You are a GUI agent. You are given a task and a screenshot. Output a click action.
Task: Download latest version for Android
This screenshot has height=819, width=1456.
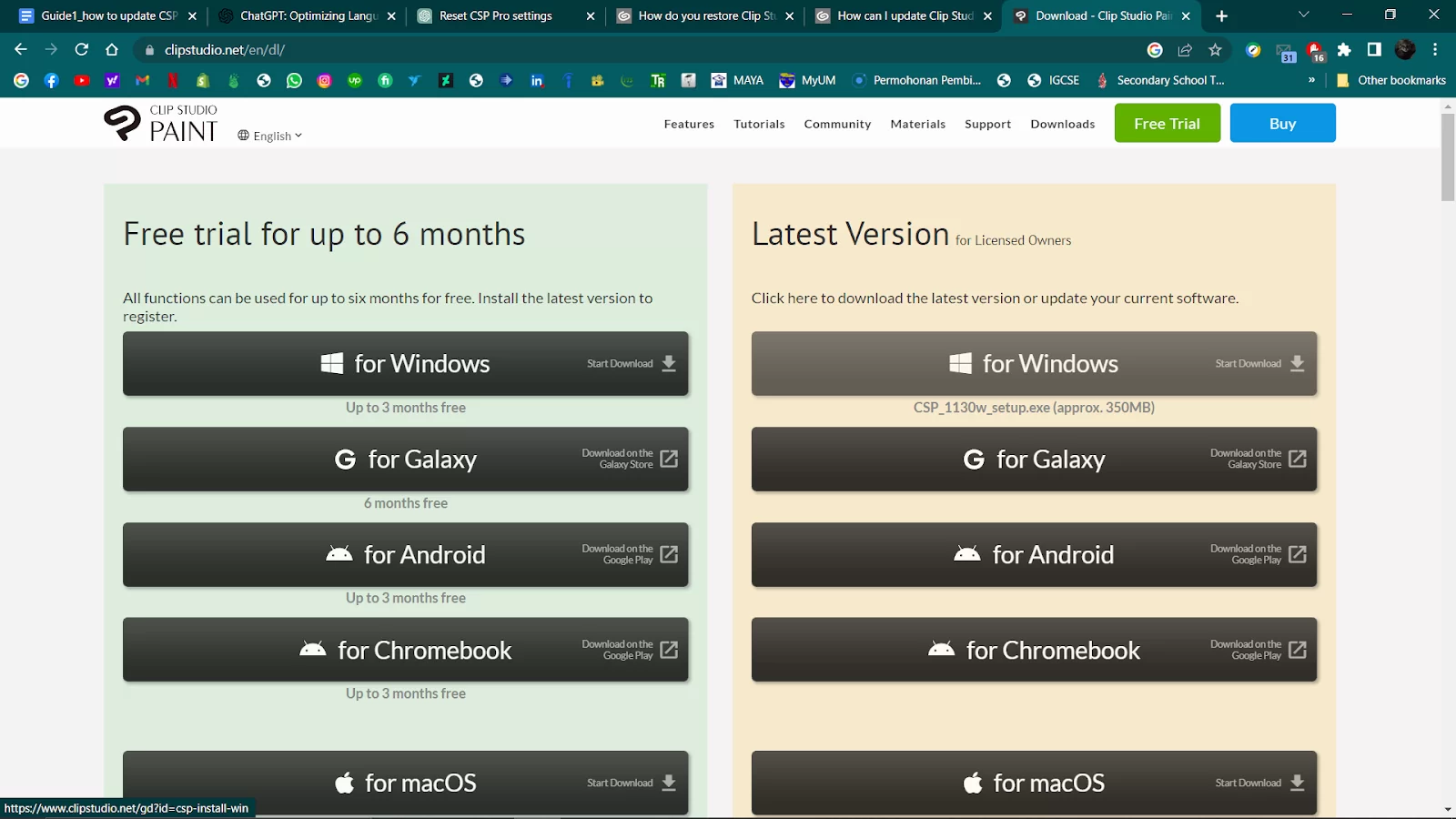(x=1034, y=554)
